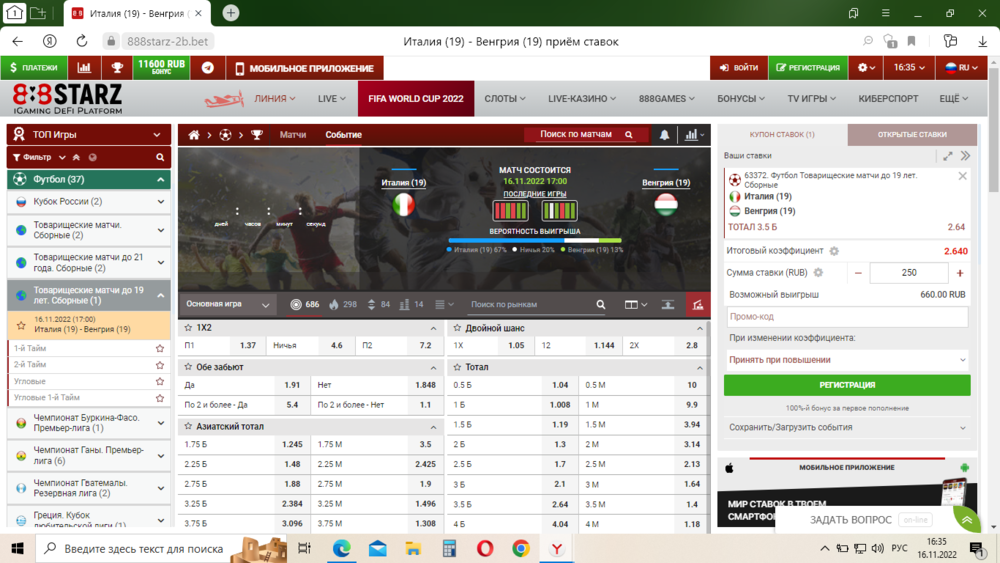The image size is (1000, 563).
Task: Open the trophy icon in green top bar
Action: coord(117,68)
